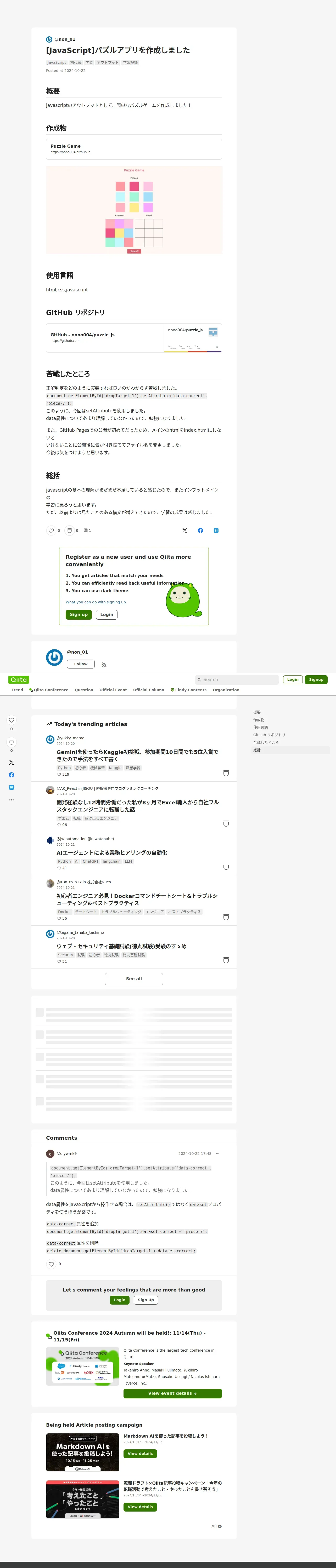The height and width of the screenshot is (1568, 336).
Task: Click Sign up in the register box
Action: click(79, 615)
